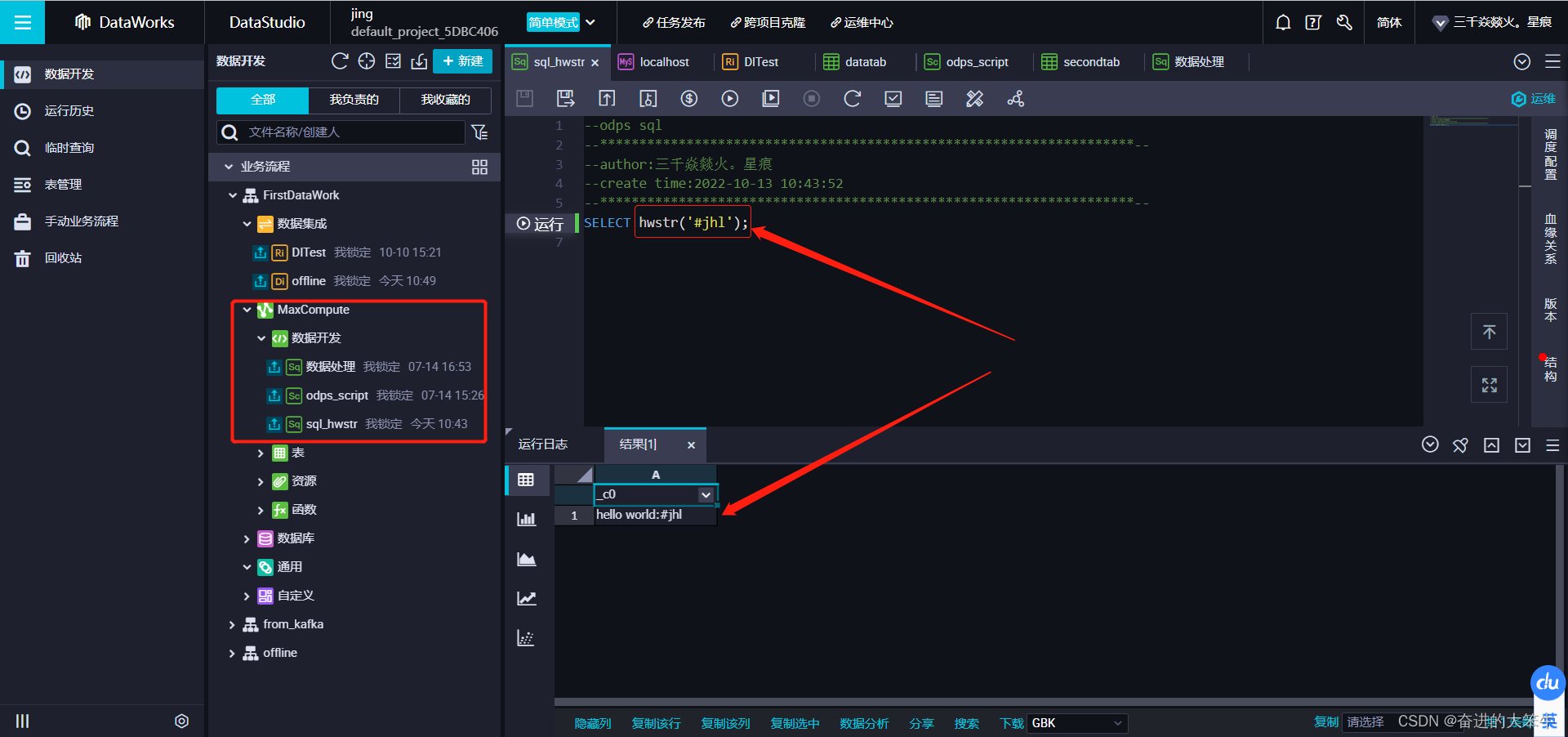Click the stop execution icon

click(x=812, y=99)
